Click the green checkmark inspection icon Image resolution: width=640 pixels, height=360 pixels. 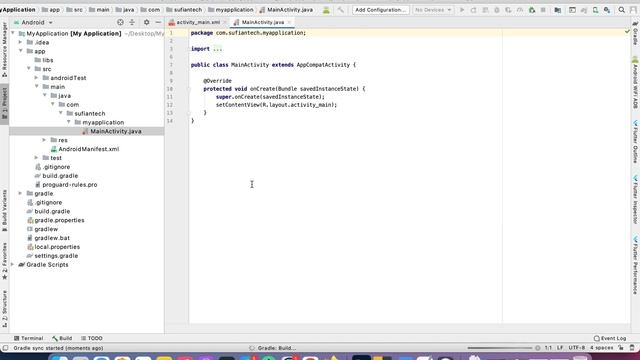click(x=627, y=31)
